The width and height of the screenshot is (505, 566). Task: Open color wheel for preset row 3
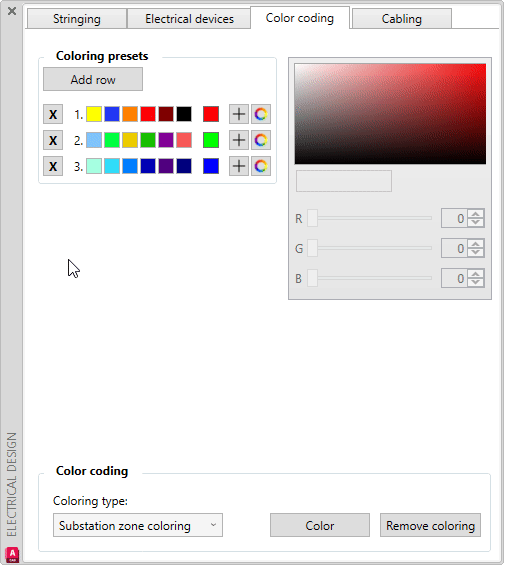pos(261,166)
